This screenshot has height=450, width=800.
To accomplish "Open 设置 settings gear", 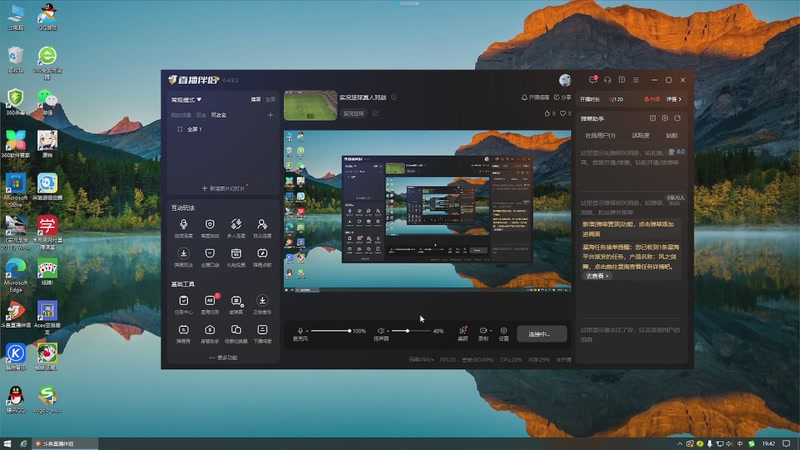I will [x=504, y=334].
